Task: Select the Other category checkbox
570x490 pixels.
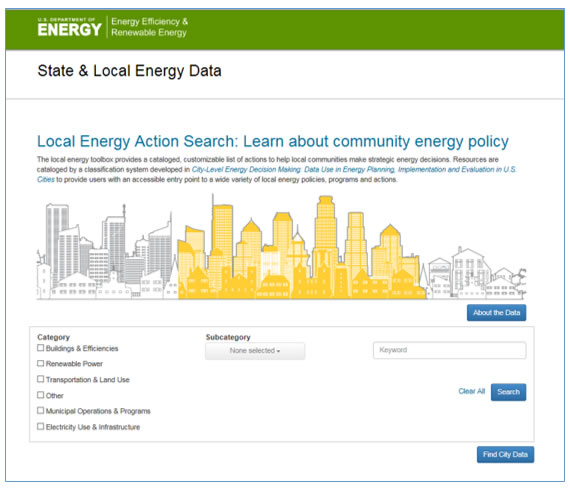Action: click(x=40, y=394)
